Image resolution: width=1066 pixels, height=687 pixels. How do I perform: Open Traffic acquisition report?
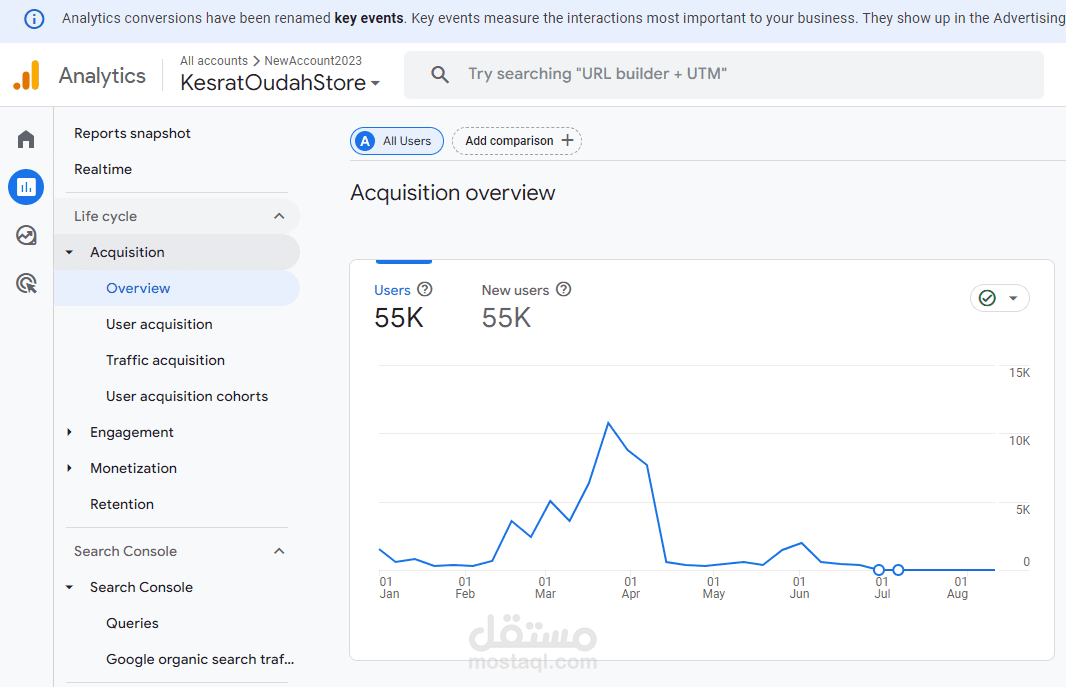[x=165, y=360]
